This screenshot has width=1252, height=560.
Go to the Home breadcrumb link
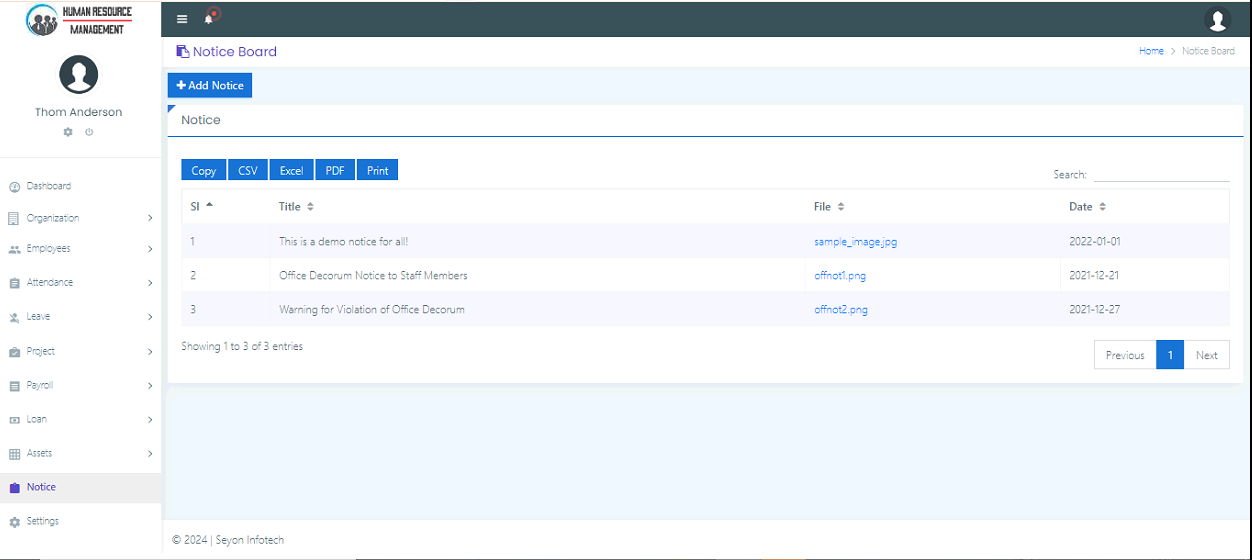click(x=1151, y=51)
